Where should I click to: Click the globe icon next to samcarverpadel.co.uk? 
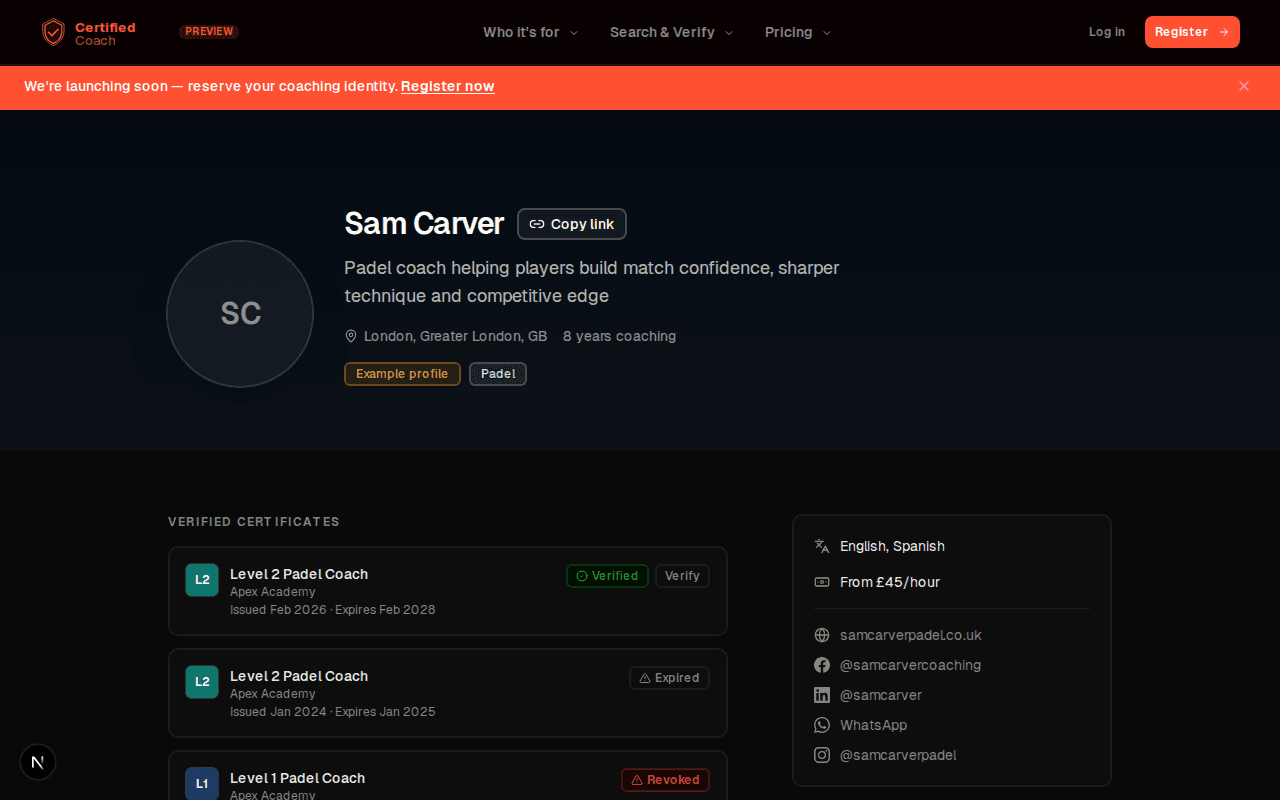click(821, 635)
